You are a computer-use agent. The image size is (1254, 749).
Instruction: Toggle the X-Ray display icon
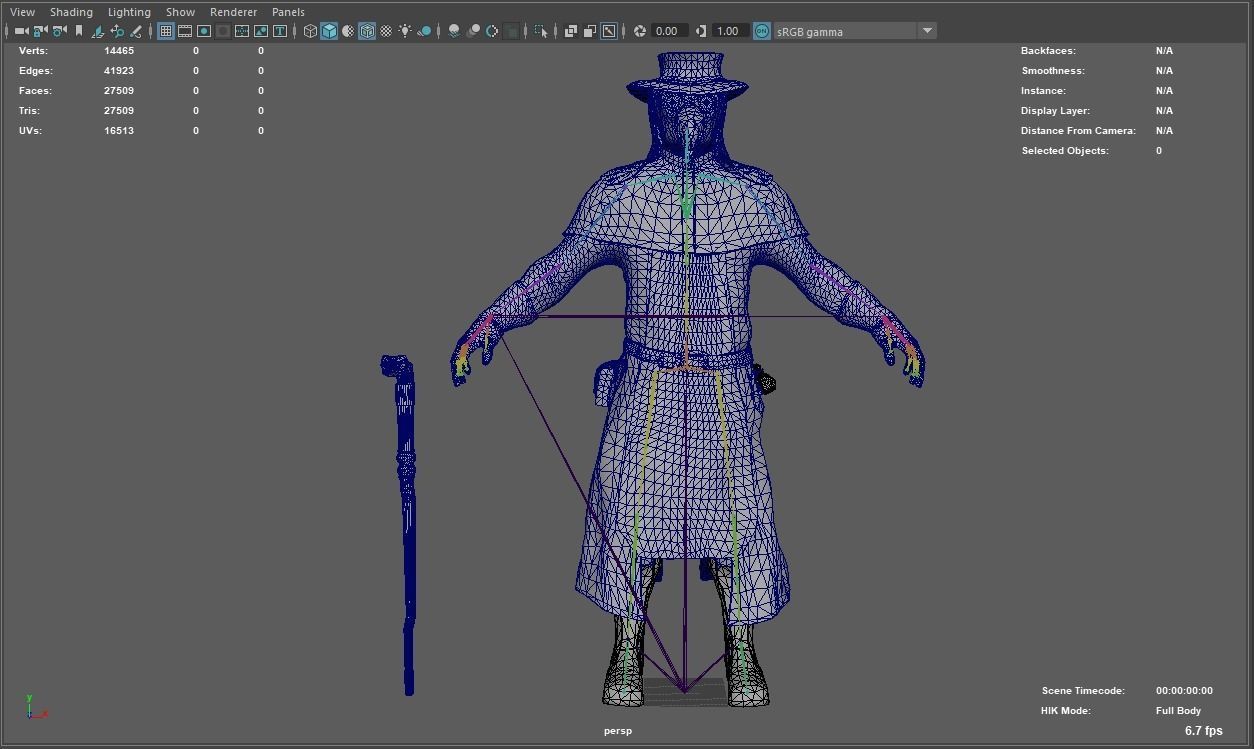pyautogui.click(x=571, y=31)
